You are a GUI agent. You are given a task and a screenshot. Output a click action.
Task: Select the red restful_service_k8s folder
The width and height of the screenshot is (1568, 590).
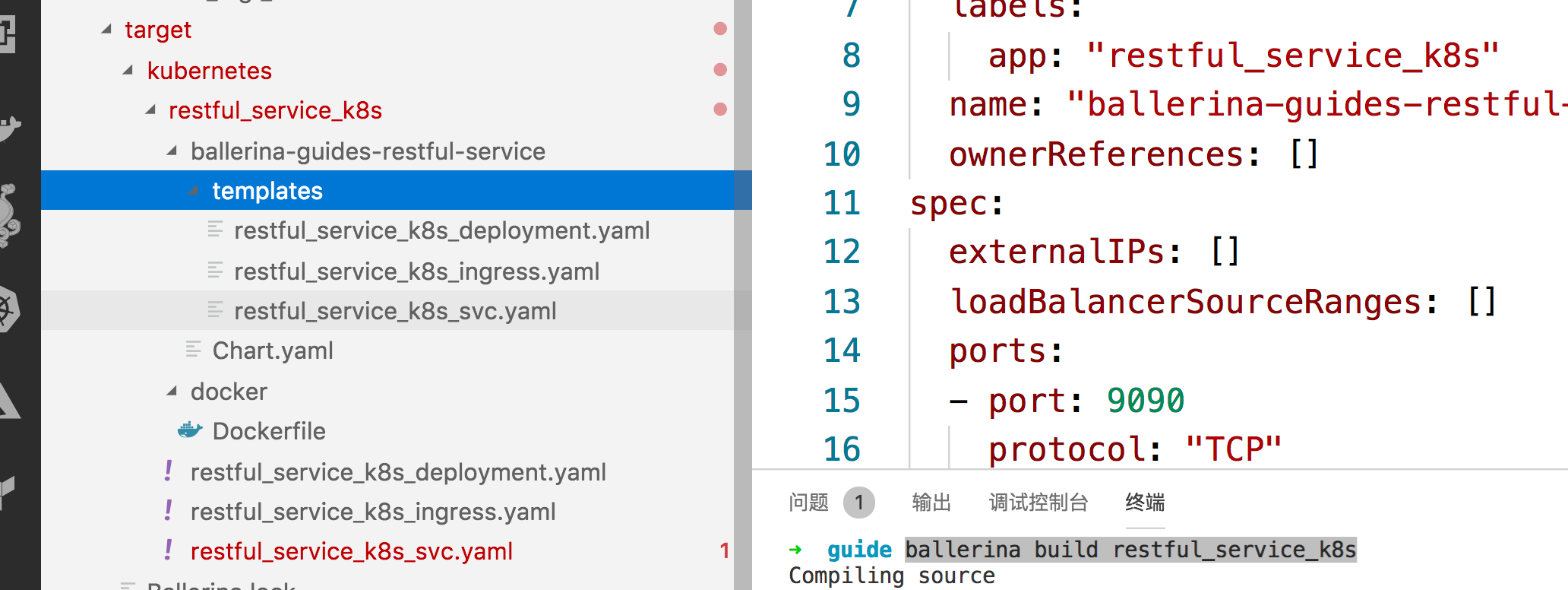pos(275,110)
